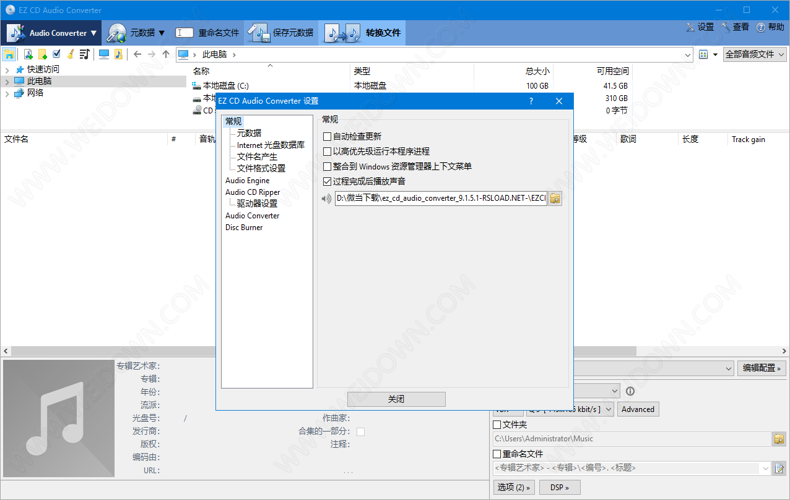Open the 查看 view menu
This screenshot has height=500, width=790.
click(x=735, y=27)
